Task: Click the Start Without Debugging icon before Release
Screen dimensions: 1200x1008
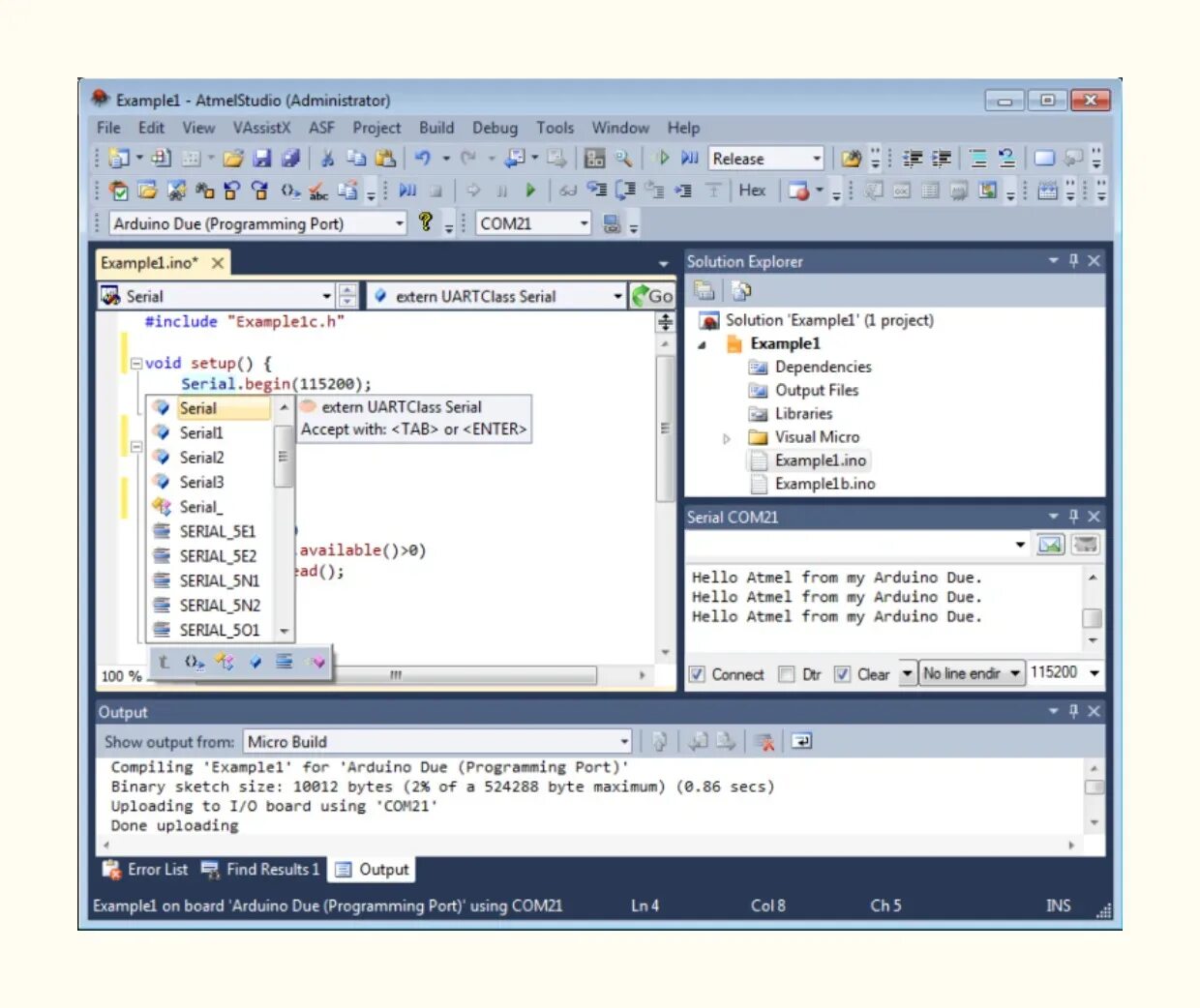Action: [689, 159]
